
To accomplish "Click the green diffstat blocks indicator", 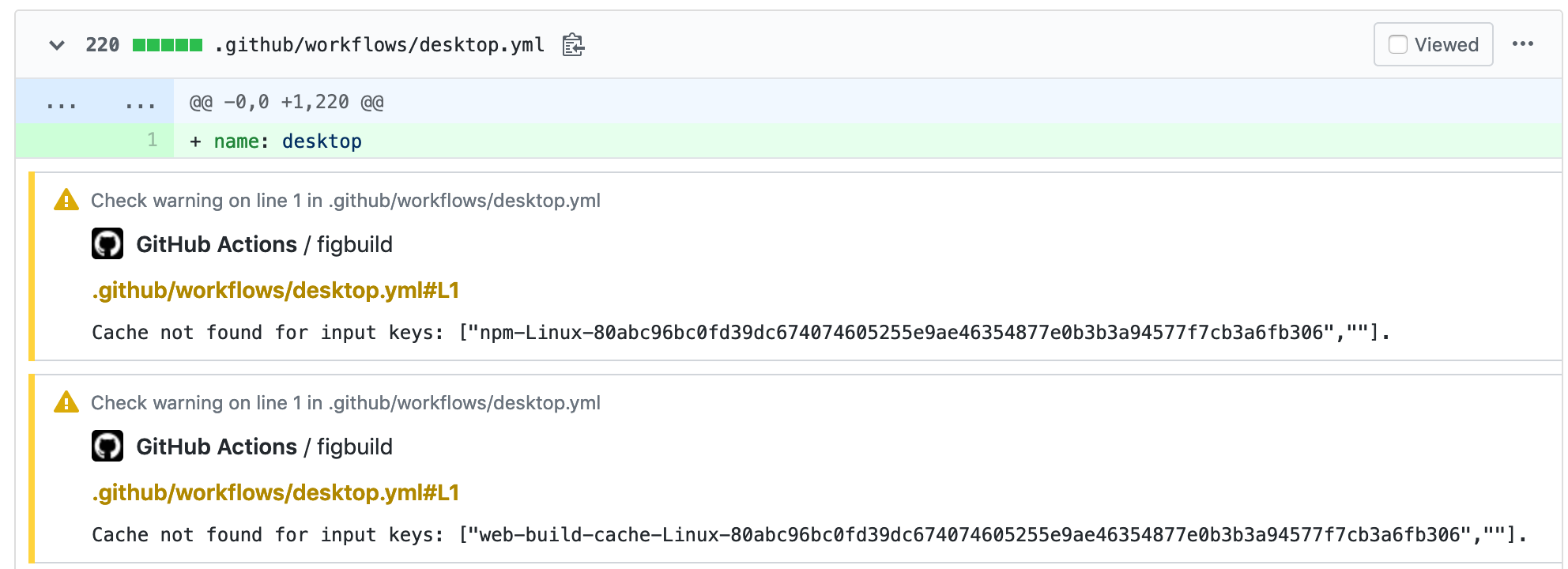I will 167,45.
